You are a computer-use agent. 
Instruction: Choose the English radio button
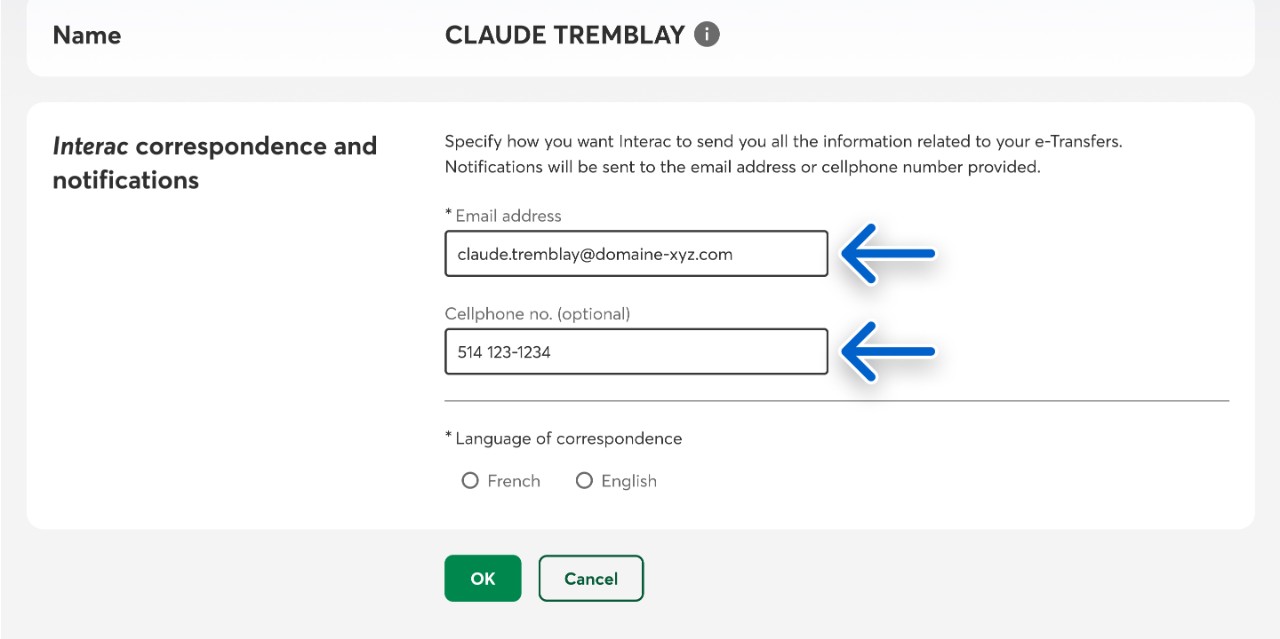pyautogui.click(x=584, y=481)
